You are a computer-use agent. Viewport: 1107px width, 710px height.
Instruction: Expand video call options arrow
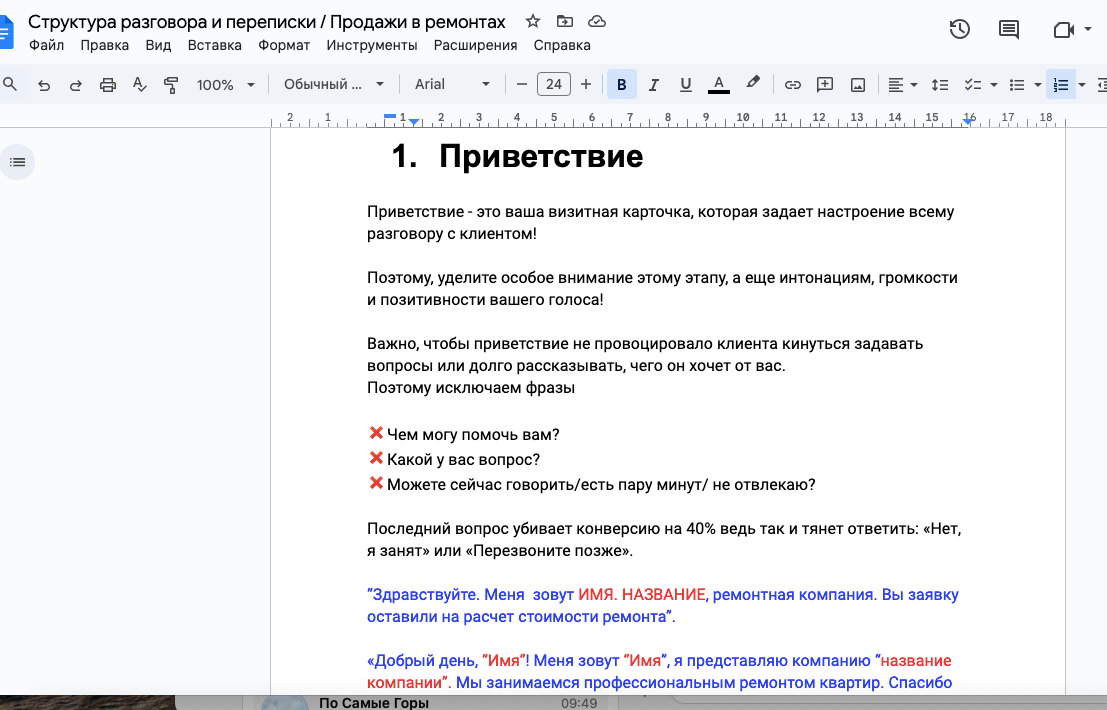[1088, 30]
